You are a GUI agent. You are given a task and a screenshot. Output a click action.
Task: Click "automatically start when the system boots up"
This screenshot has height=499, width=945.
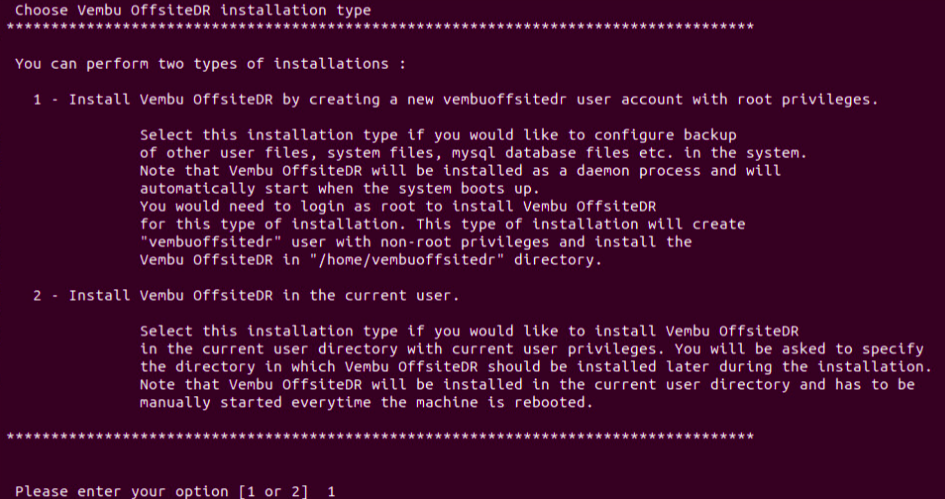pos(340,189)
